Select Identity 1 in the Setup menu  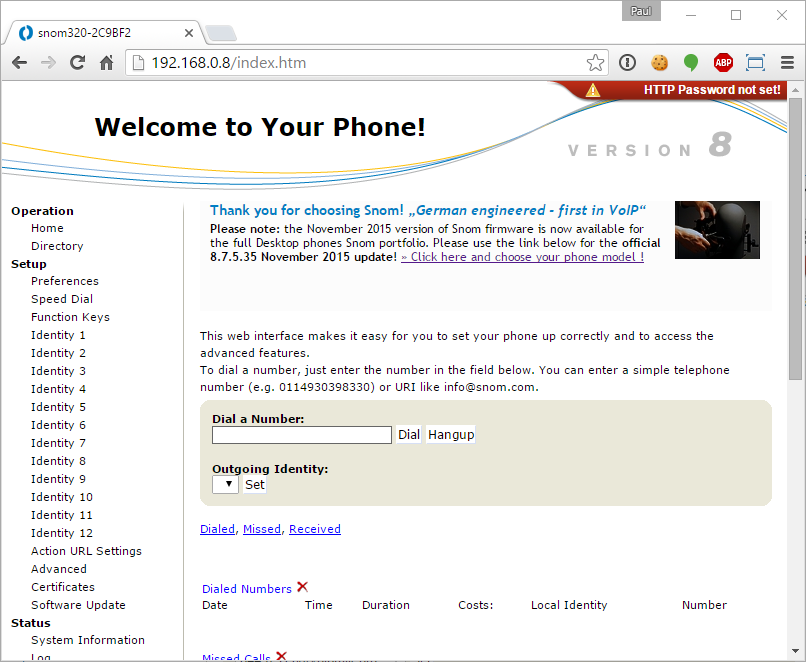pos(58,335)
